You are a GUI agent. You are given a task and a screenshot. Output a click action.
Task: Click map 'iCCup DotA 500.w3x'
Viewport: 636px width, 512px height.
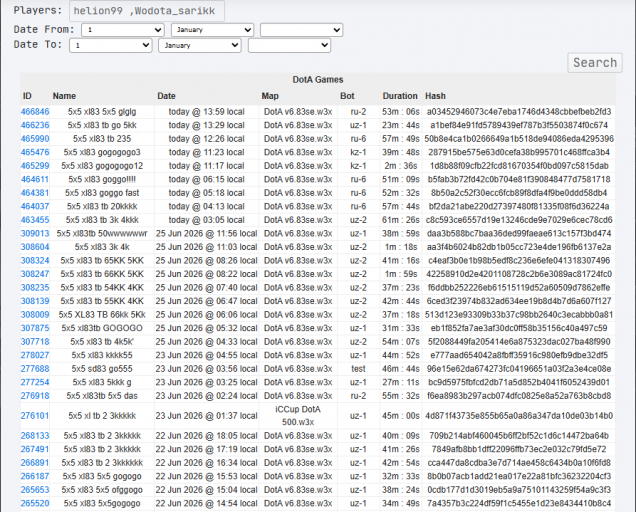pos(298,416)
